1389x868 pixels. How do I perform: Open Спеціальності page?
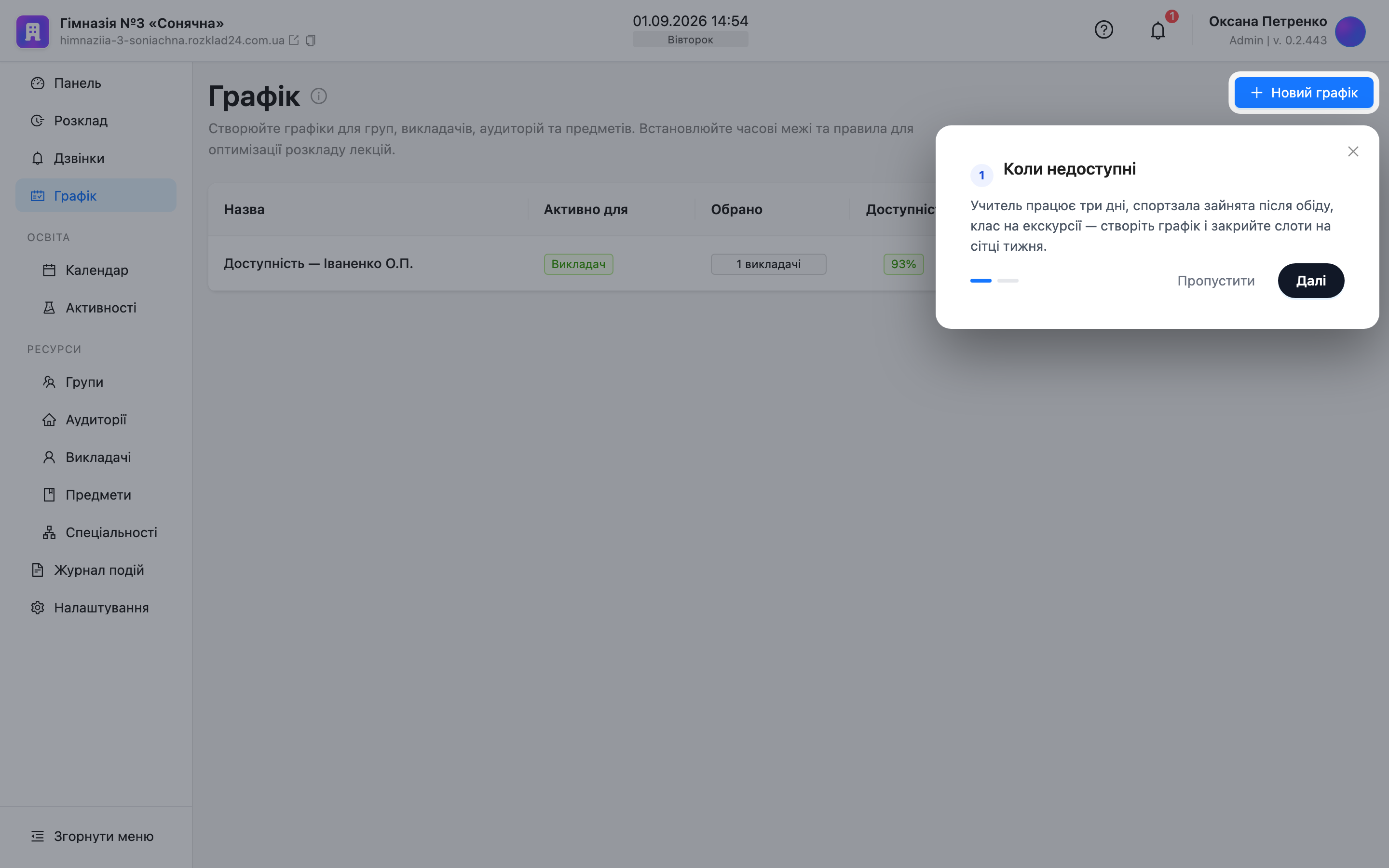[x=96, y=533]
